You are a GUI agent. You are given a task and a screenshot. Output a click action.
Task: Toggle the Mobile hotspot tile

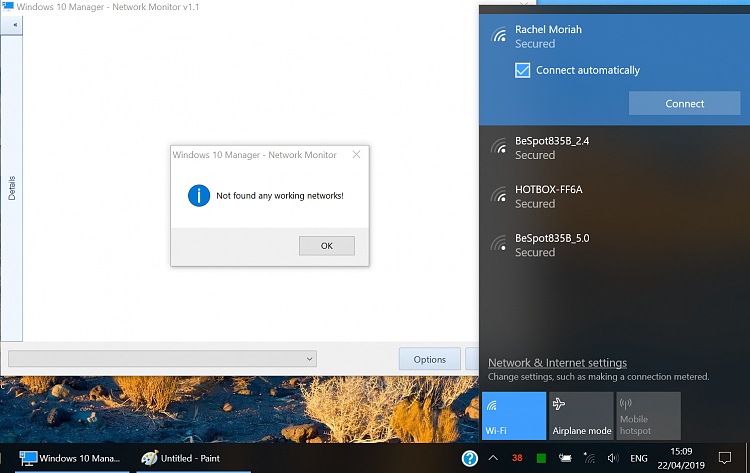[x=649, y=416]
